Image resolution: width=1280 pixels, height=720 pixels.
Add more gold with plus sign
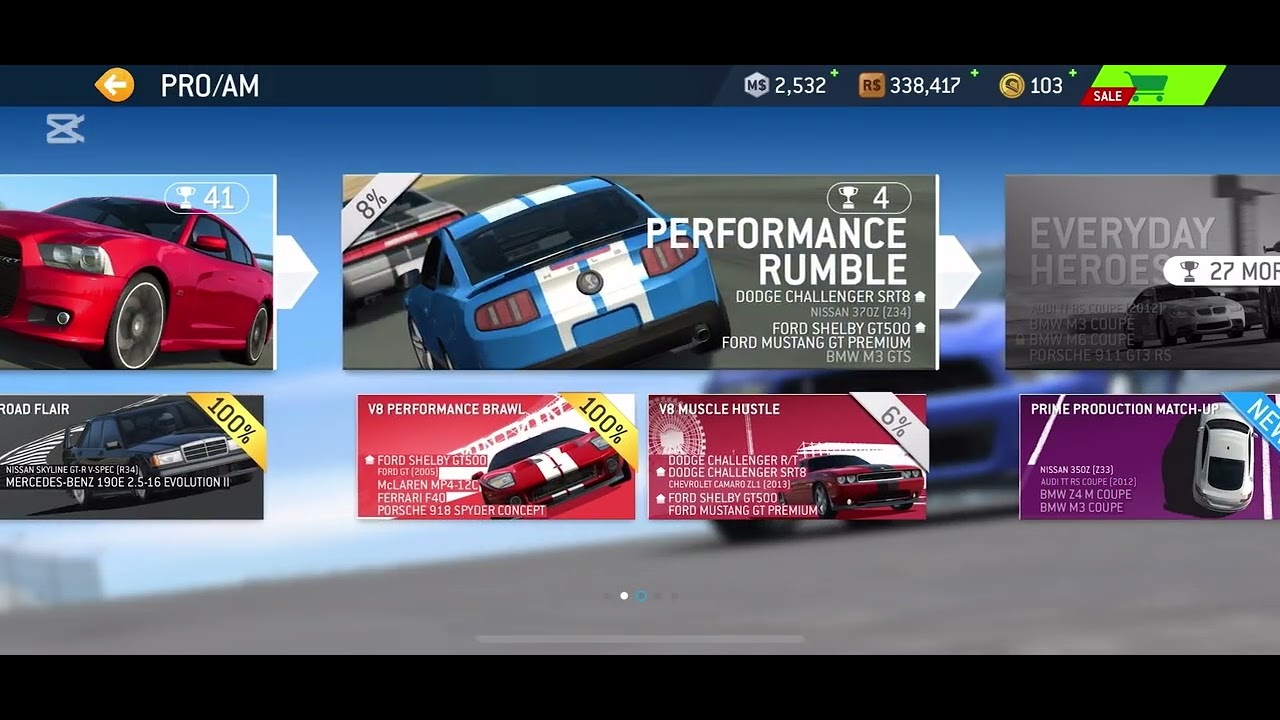(1073, 74)
